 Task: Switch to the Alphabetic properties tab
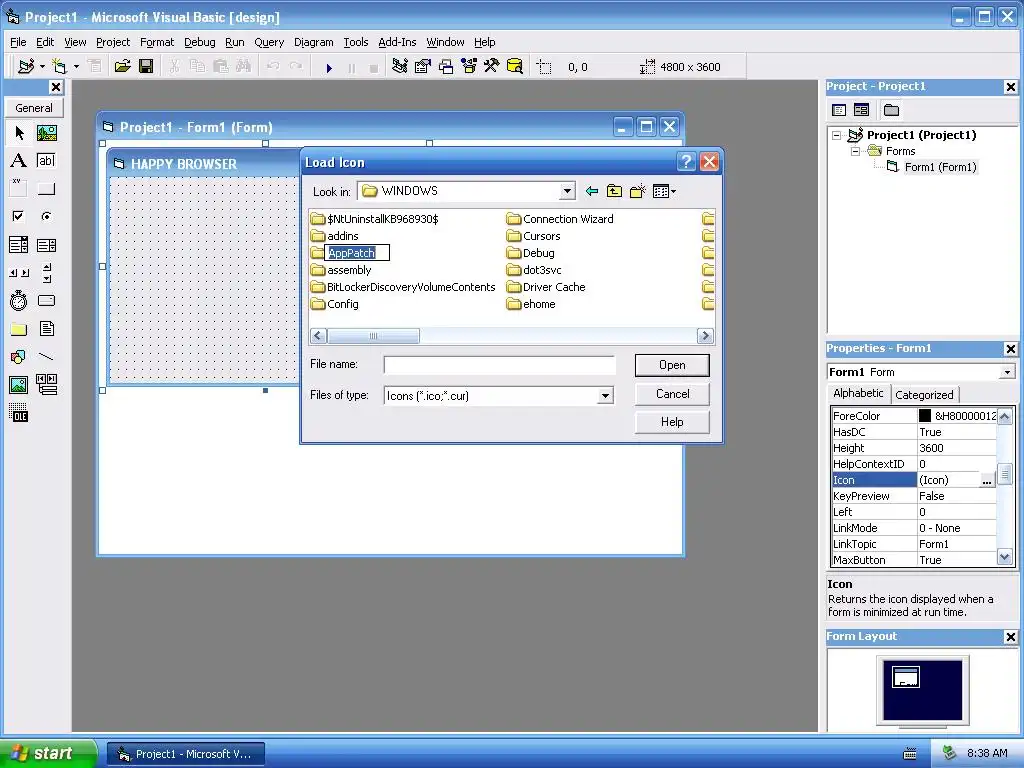tap(858, 393)
